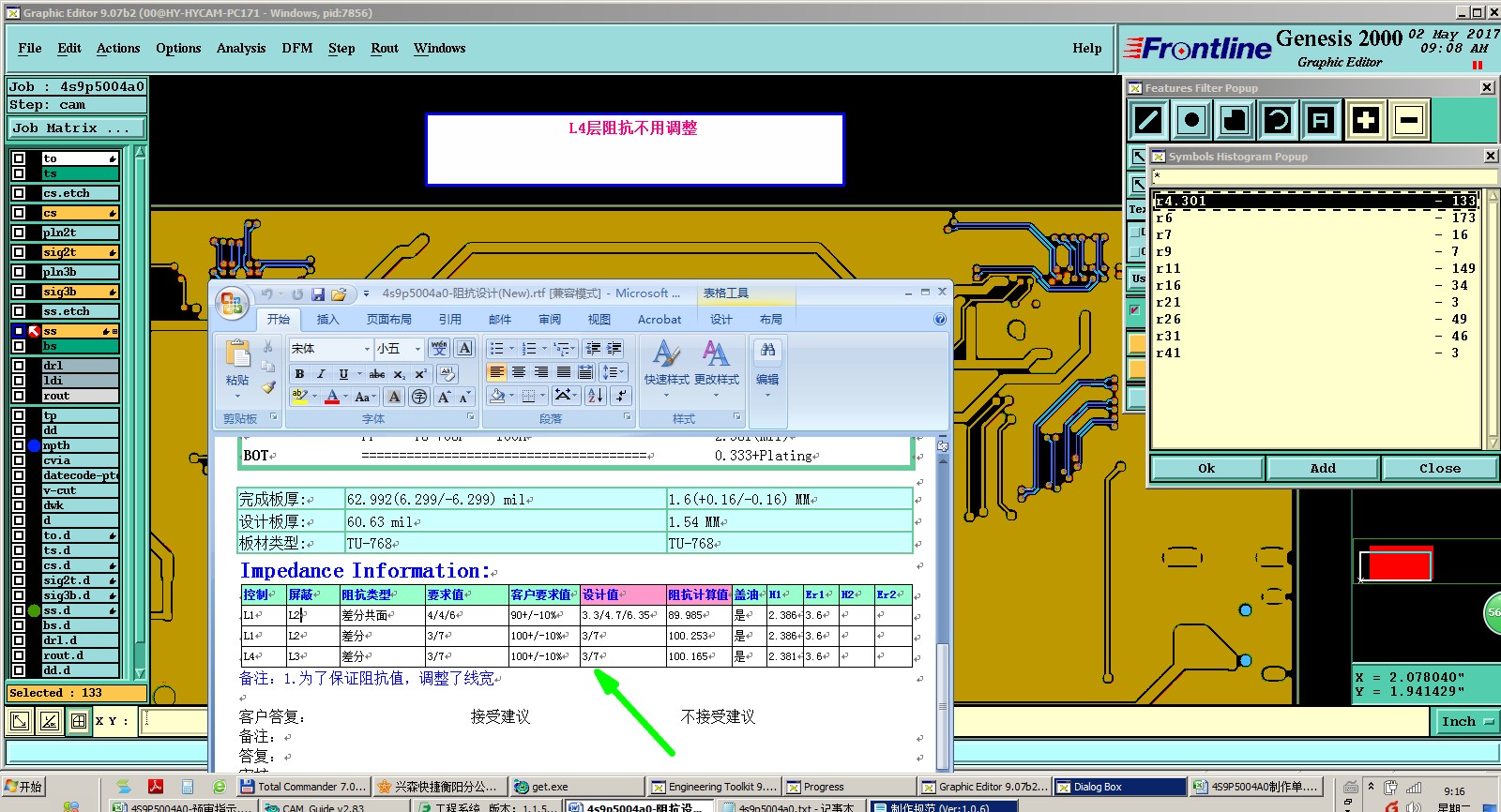The image size is (1501, 812).
Task: Open Total Commander taskbar item
Action: pyautogui.click(x=303, y=787)
